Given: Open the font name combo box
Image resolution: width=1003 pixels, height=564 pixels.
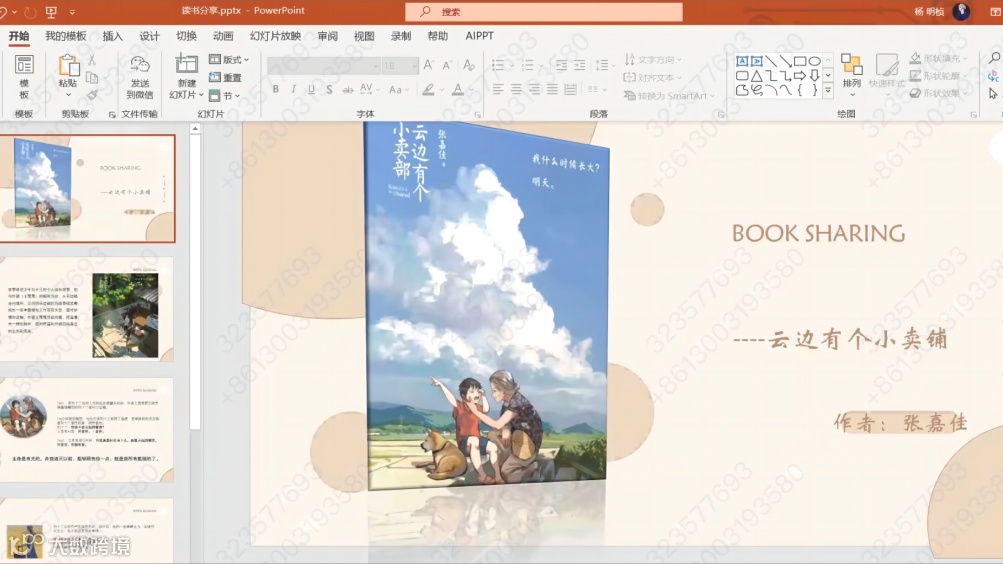Looking at the screenshot, I should [x=324, y=65].
